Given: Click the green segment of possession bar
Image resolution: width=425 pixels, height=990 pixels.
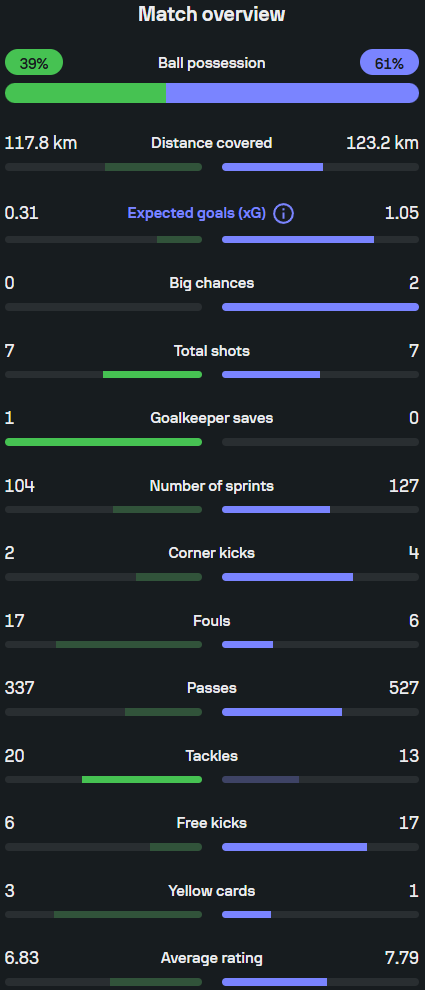Looking at the screenshot, I should 86,93.
